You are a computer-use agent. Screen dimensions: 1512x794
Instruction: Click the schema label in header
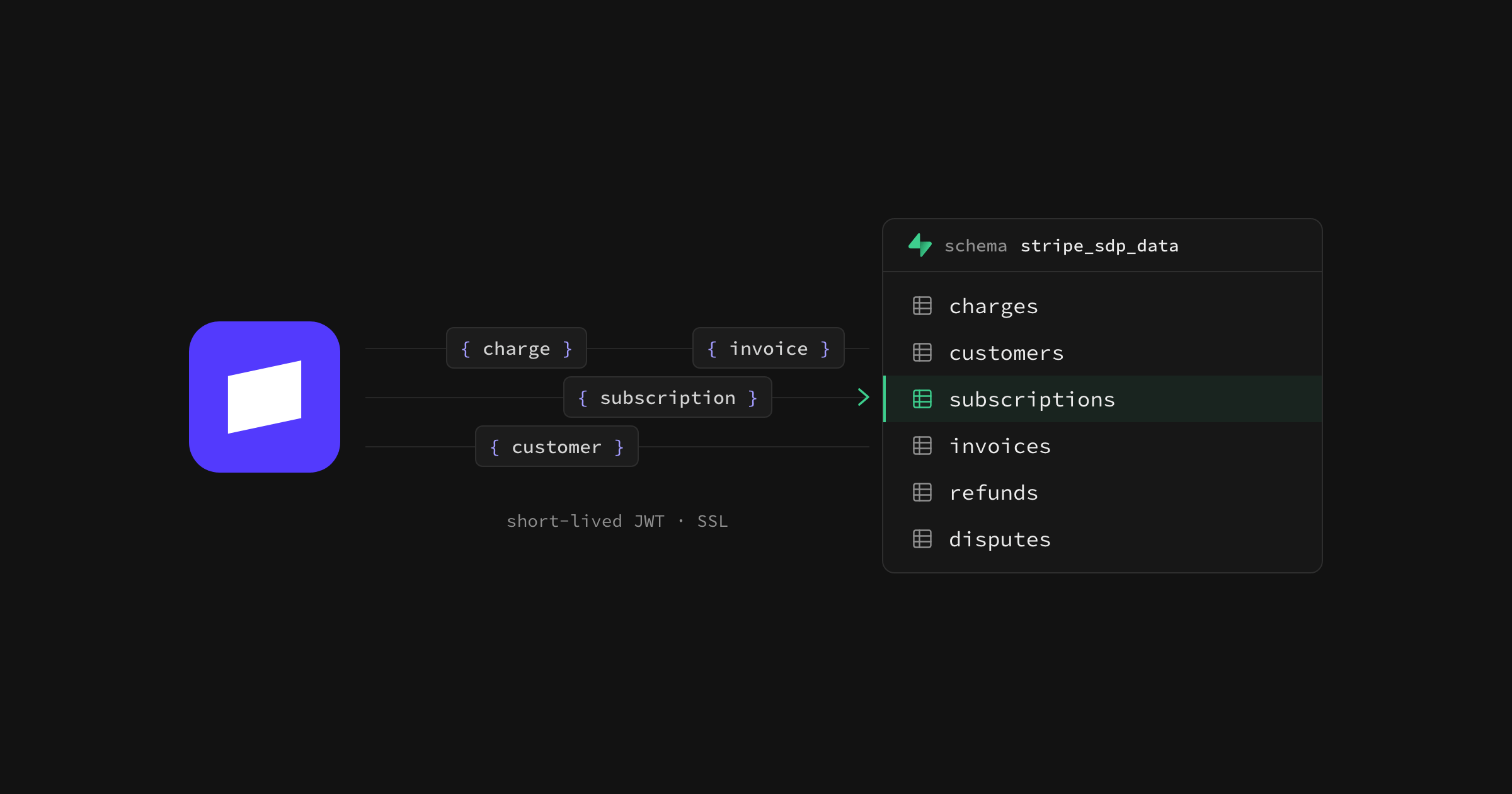pos(976,246)
